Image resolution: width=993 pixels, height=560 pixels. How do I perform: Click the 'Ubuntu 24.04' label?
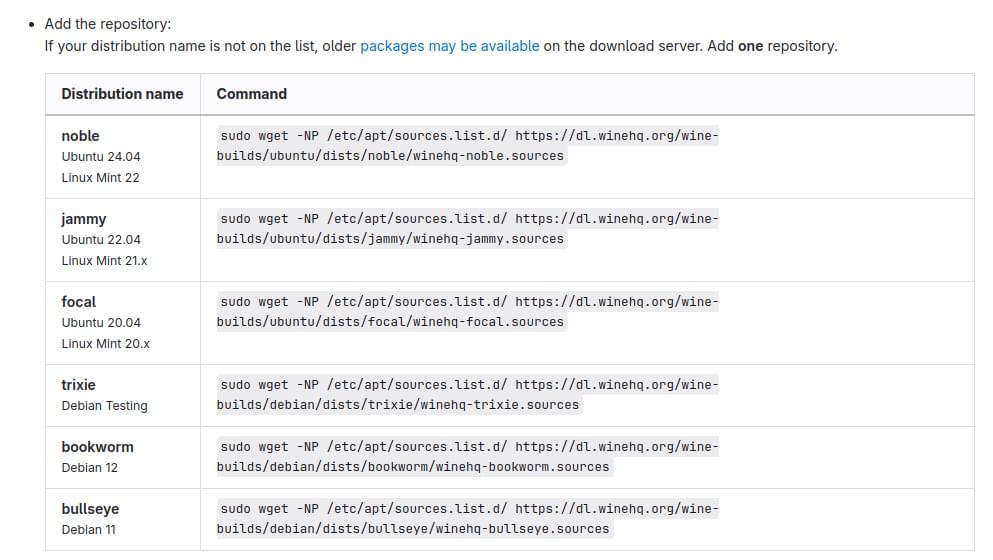pyautogui.click(x=101, y=156)
